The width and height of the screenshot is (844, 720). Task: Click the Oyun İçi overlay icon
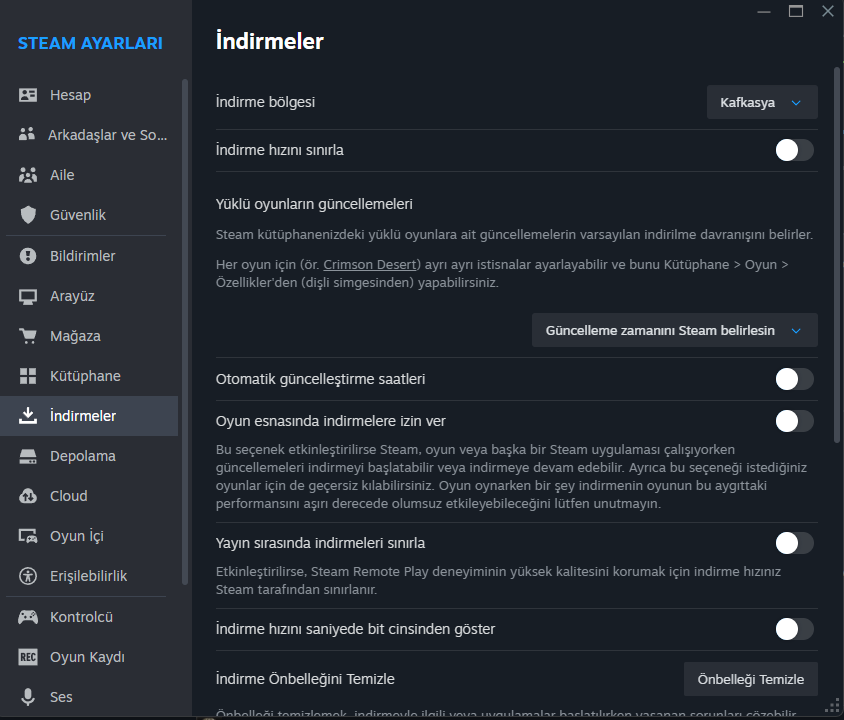click(28, 536)
